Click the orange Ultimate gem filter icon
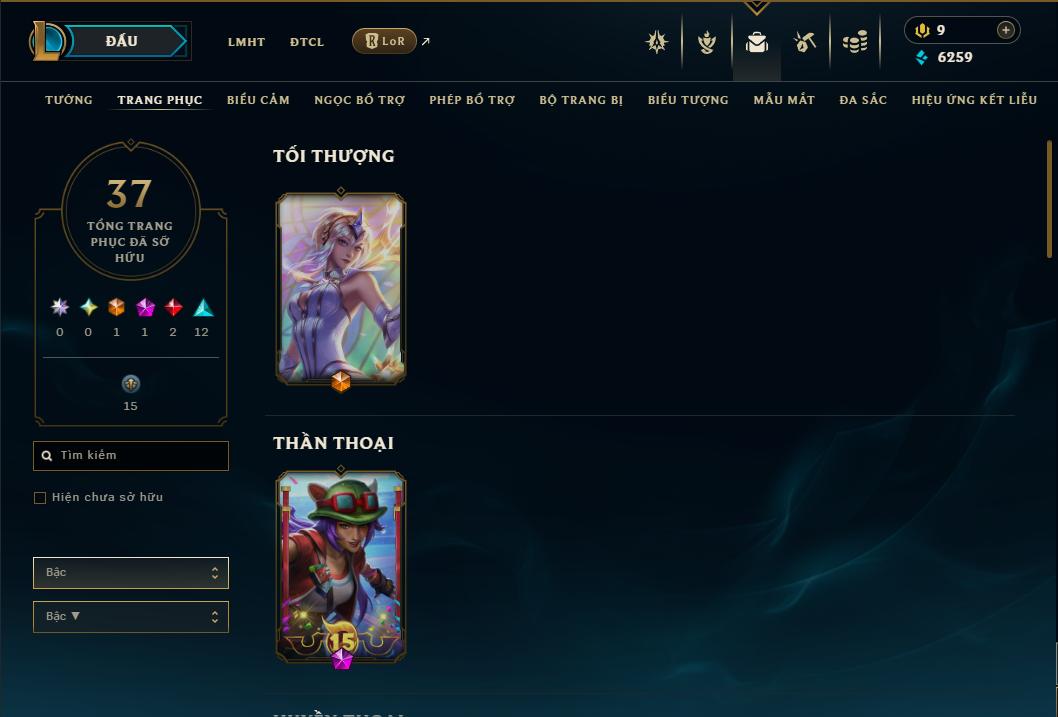Screen dimensions: 1058x717 (x=116, y=308)
